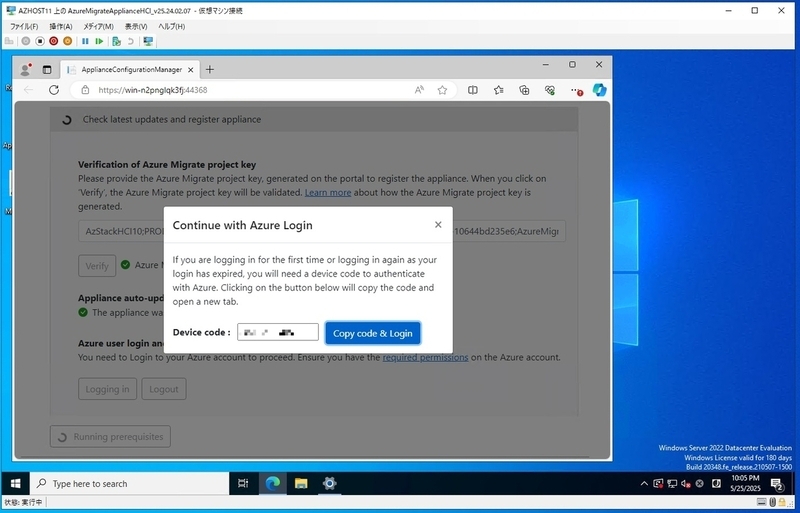Viewport: 800px width, 513px height.
Task: Open the メディア(M) menu
Action: click(98, 27)
